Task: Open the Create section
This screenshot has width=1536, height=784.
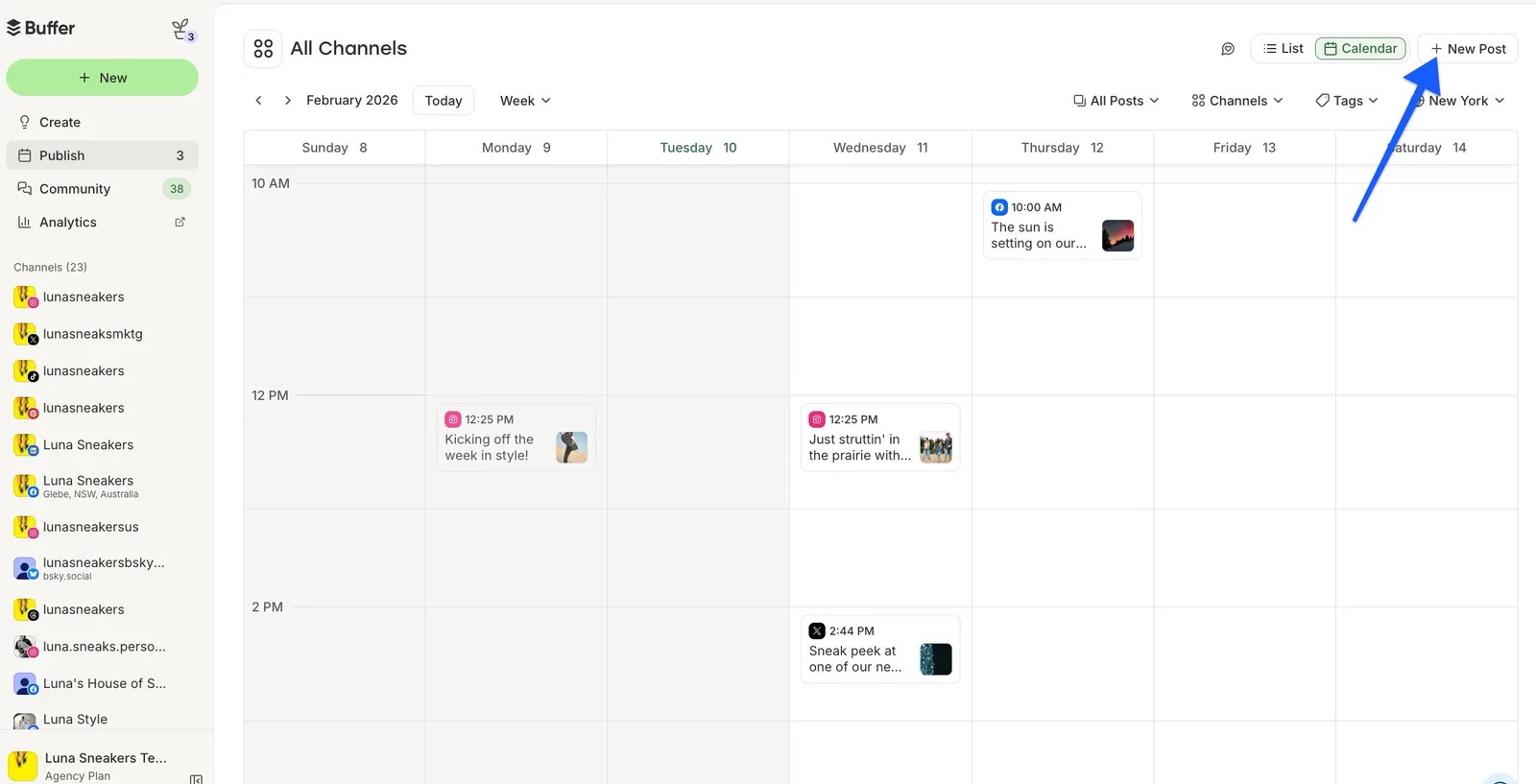Action: [102, 122]
